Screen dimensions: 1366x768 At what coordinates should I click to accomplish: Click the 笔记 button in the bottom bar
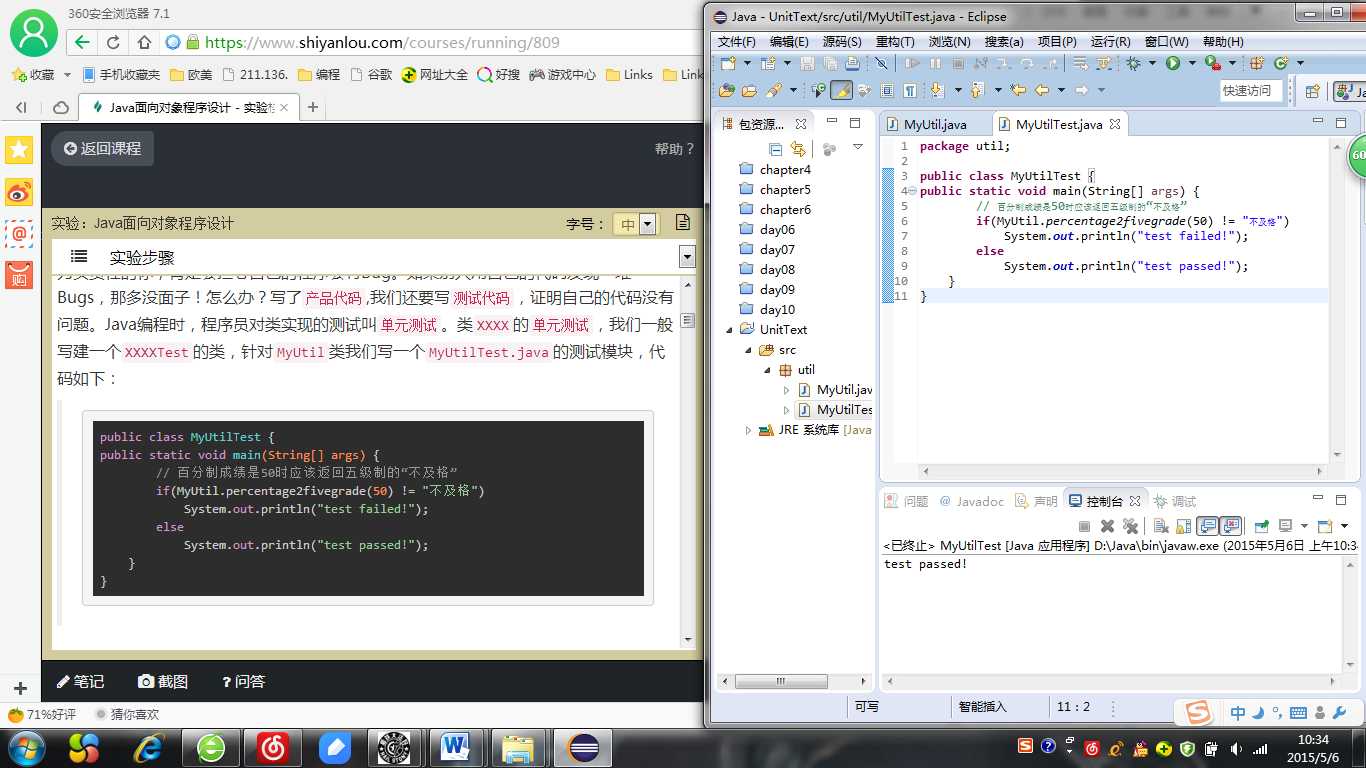click(80, 681)
